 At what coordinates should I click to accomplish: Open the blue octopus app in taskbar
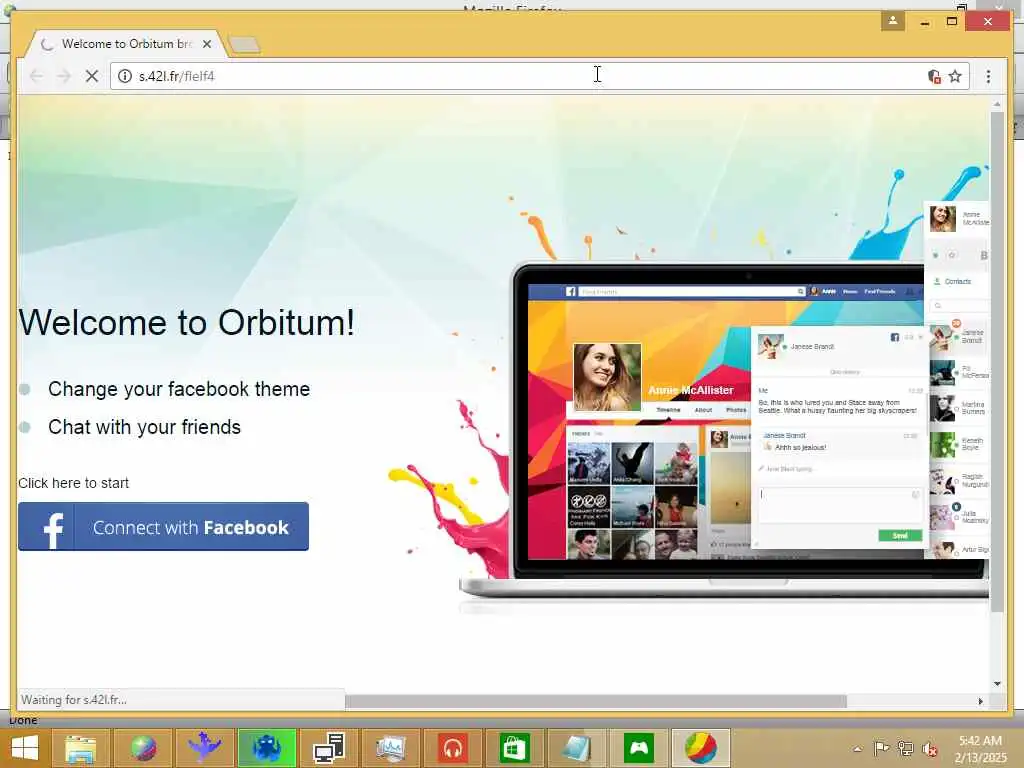(266, 748)
